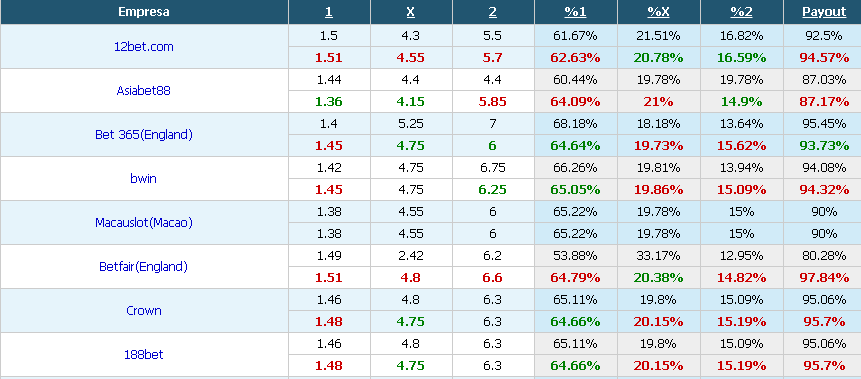Sort by the %X column header
Screen dimensions: 861x379
[x=658, y=12]
